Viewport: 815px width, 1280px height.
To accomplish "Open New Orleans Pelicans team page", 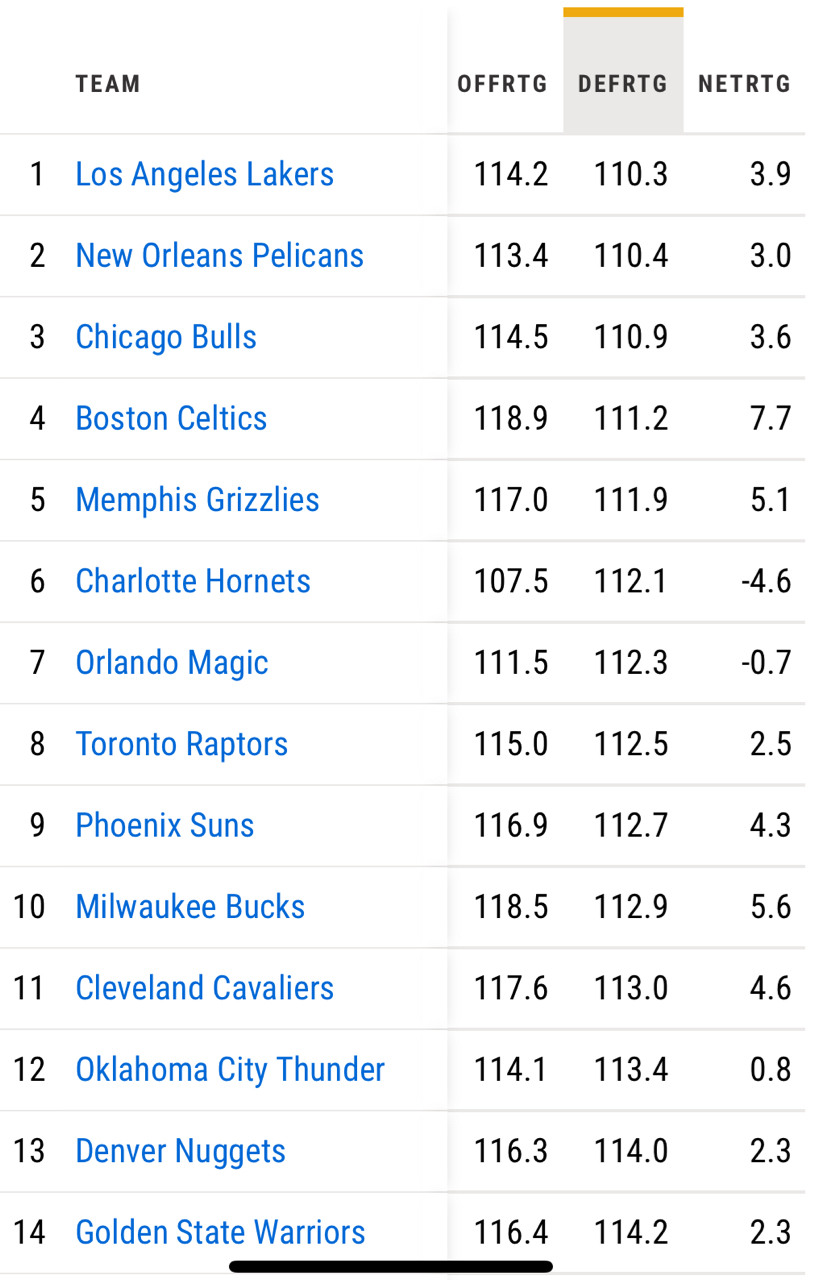I will click(x=220, y=255).
